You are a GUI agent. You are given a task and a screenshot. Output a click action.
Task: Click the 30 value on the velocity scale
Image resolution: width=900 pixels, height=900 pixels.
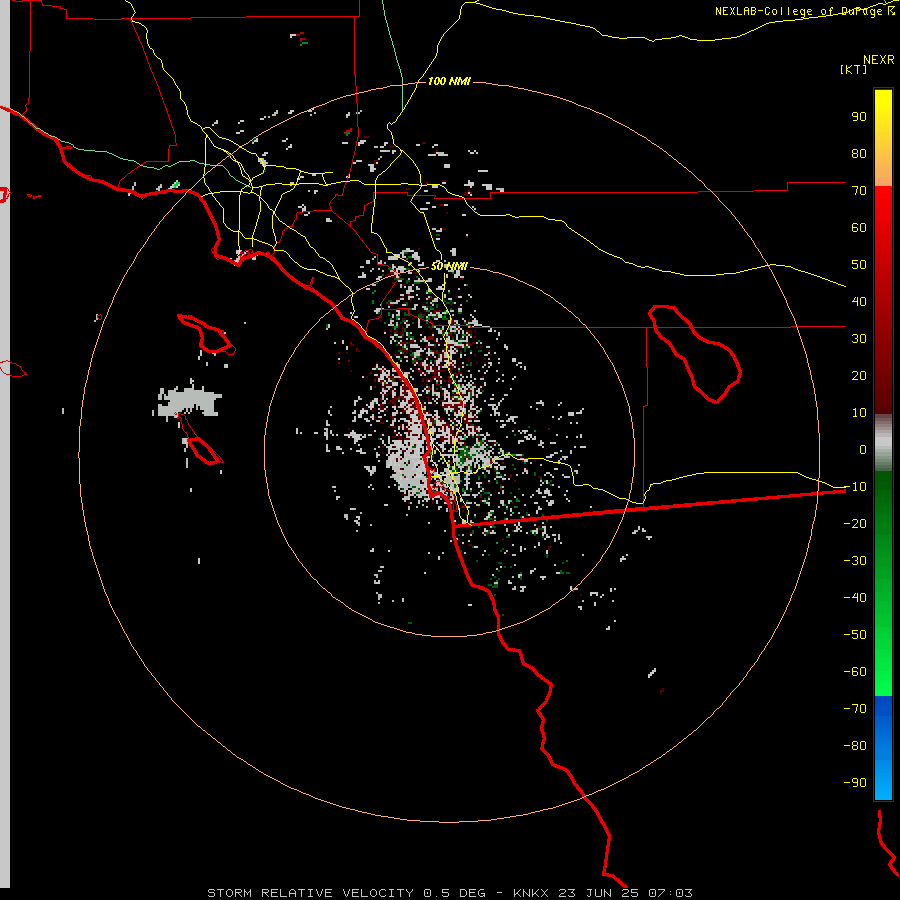coord(859,339)
